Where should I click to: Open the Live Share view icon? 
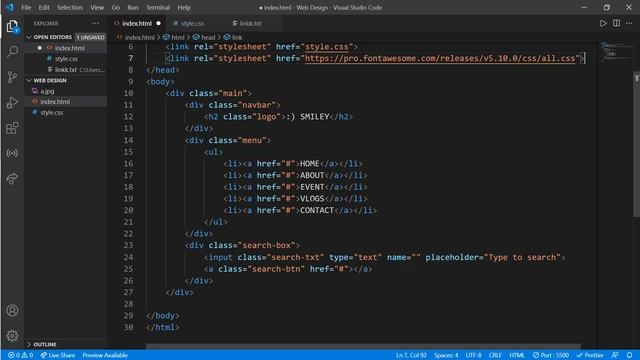[x=12, y=178]
